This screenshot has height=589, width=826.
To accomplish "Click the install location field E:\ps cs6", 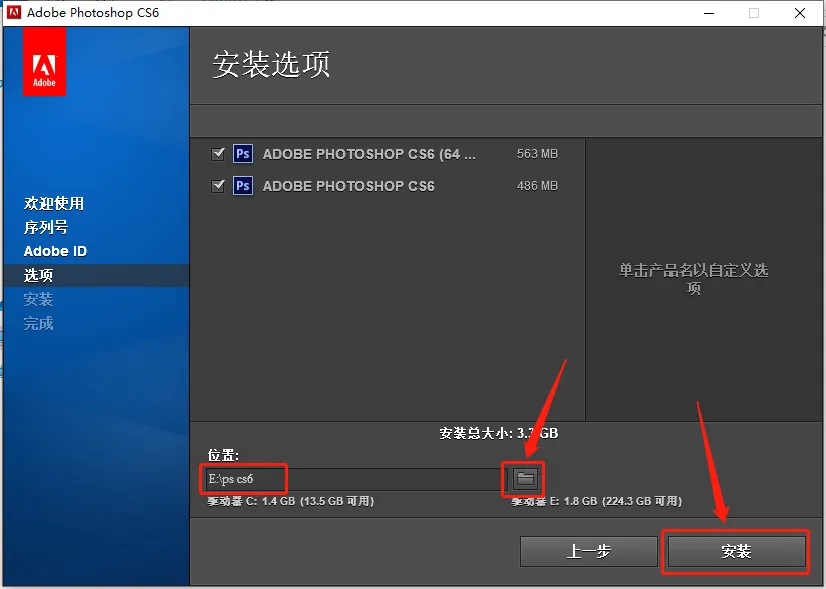I will click(356, 479).
